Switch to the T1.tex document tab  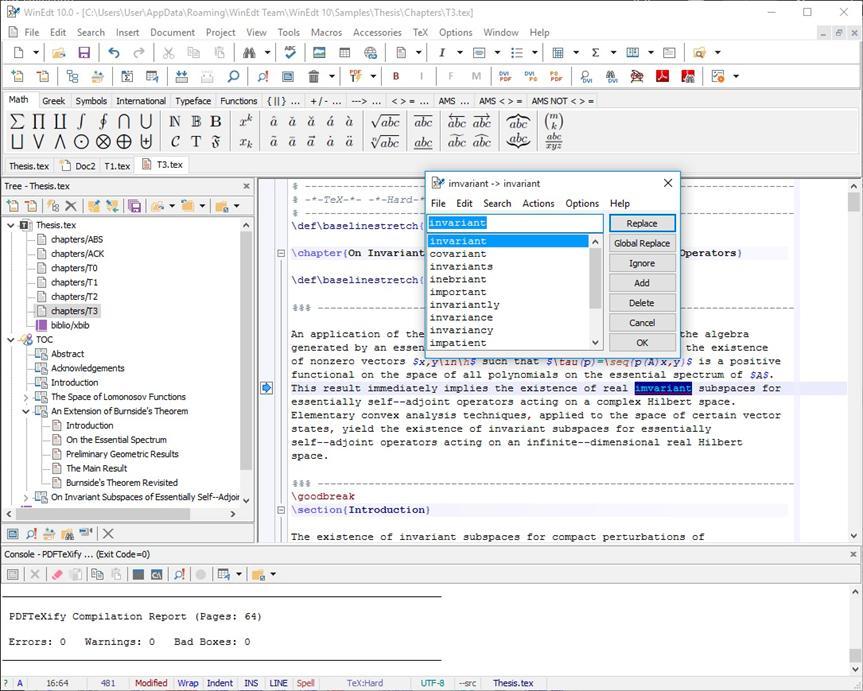[117, 166]
